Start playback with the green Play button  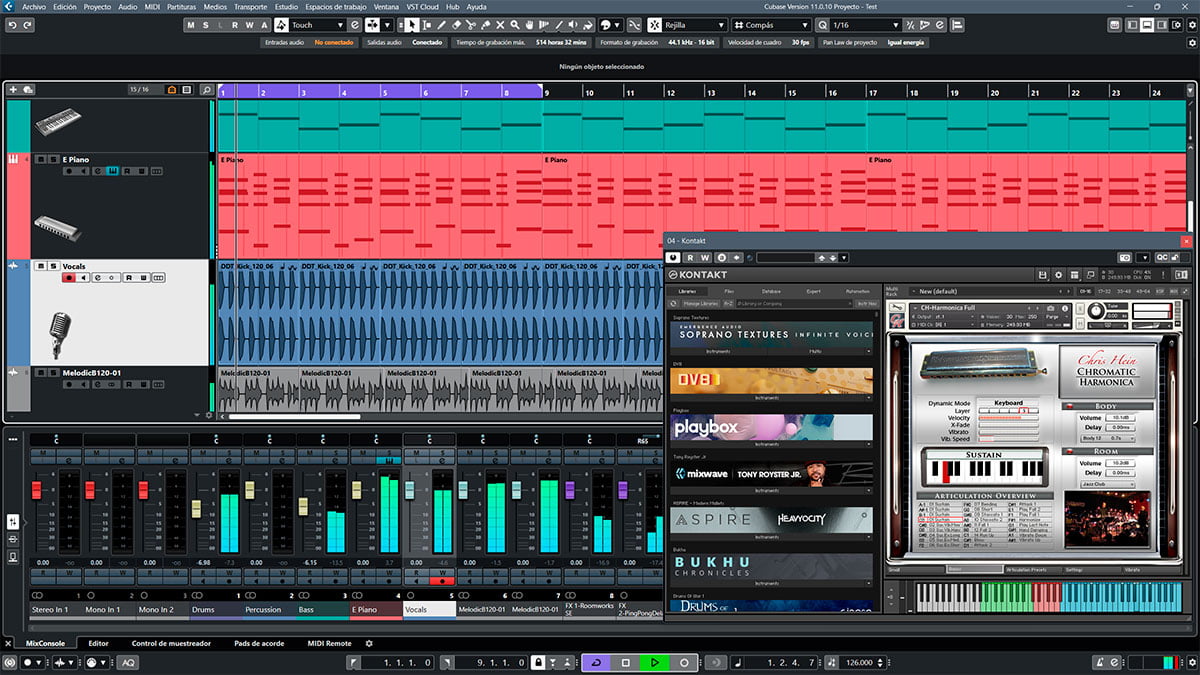655,662
